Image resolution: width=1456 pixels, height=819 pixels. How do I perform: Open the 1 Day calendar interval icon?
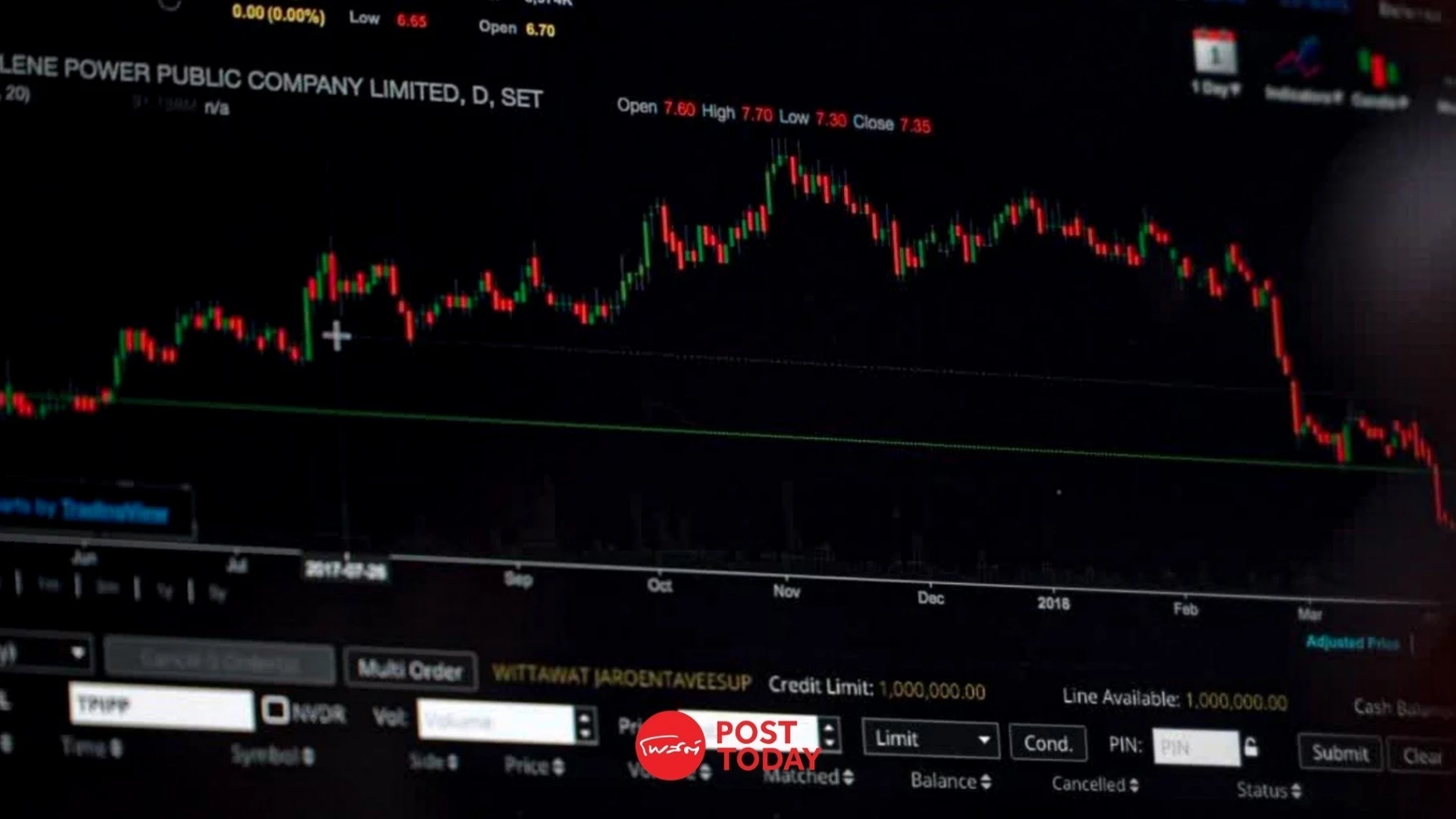click(1214, 56)
